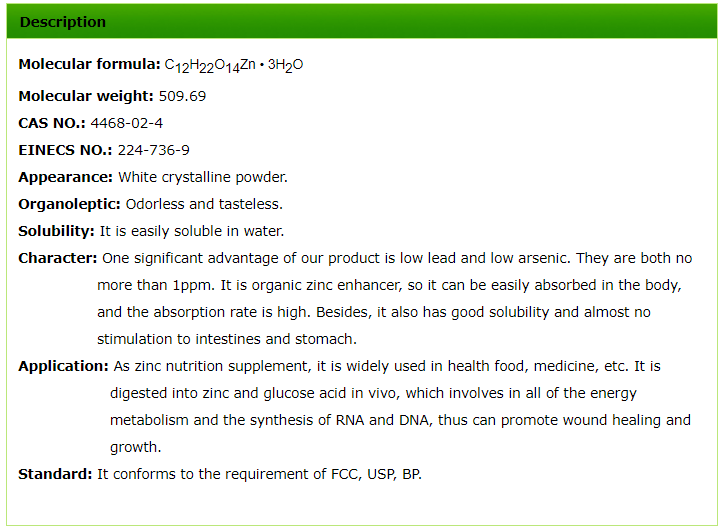Click the Character label
Viewport: 724px width, 532px height.
58,258
